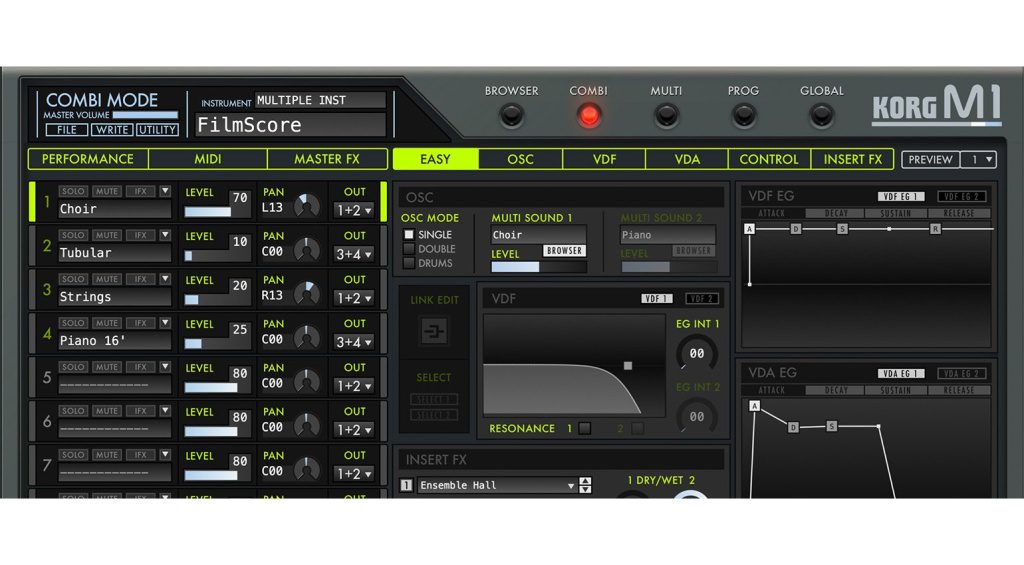Adjust Choir timbre level slider
The width and height of the screenshot is (1024, 565).
[208, 212]
